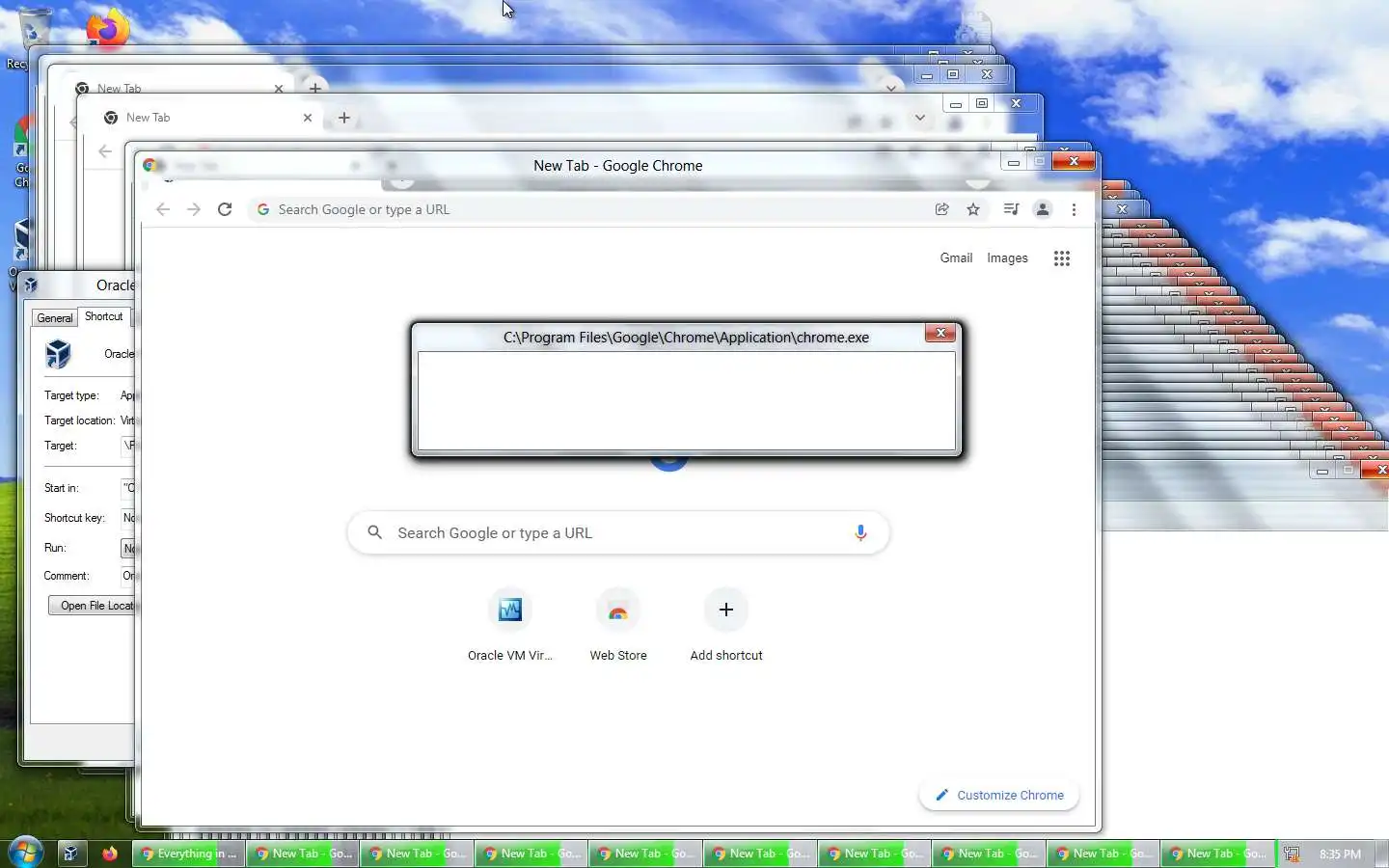
Task: Launch VirtualBox from the taskbar pin
Action: coord(70,854)
